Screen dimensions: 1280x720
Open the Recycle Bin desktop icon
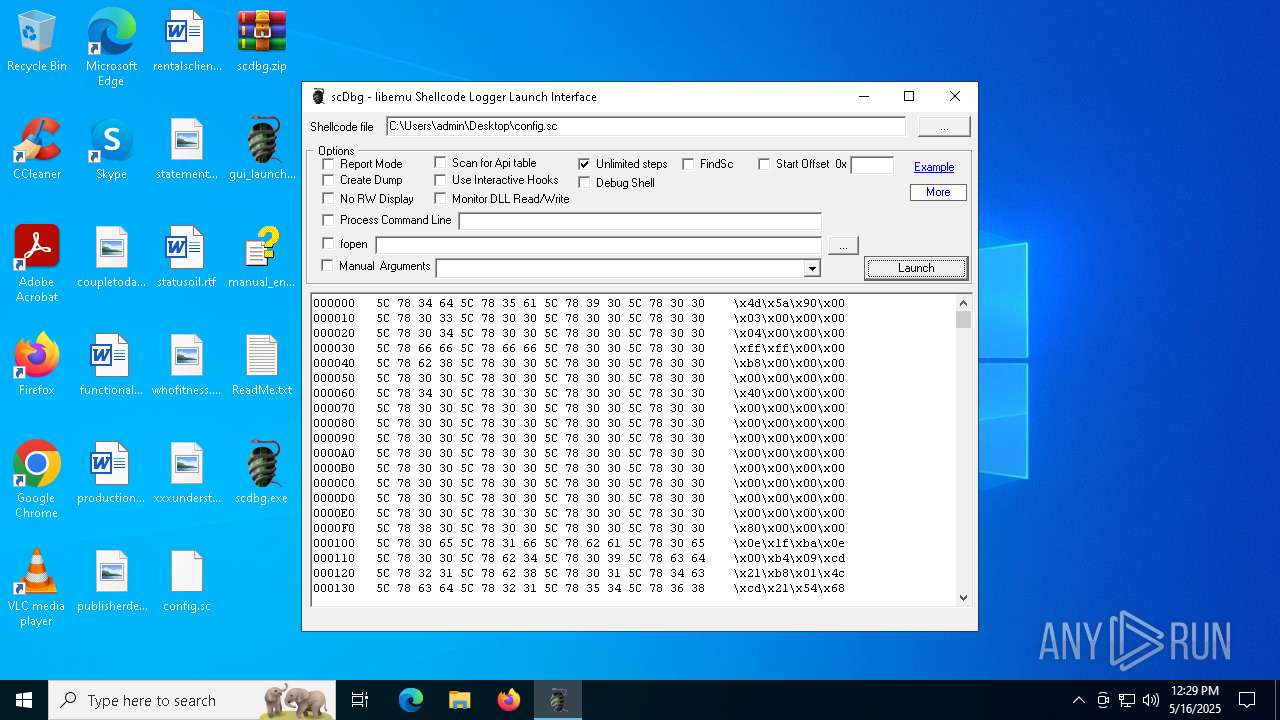[x=37, y=41]
